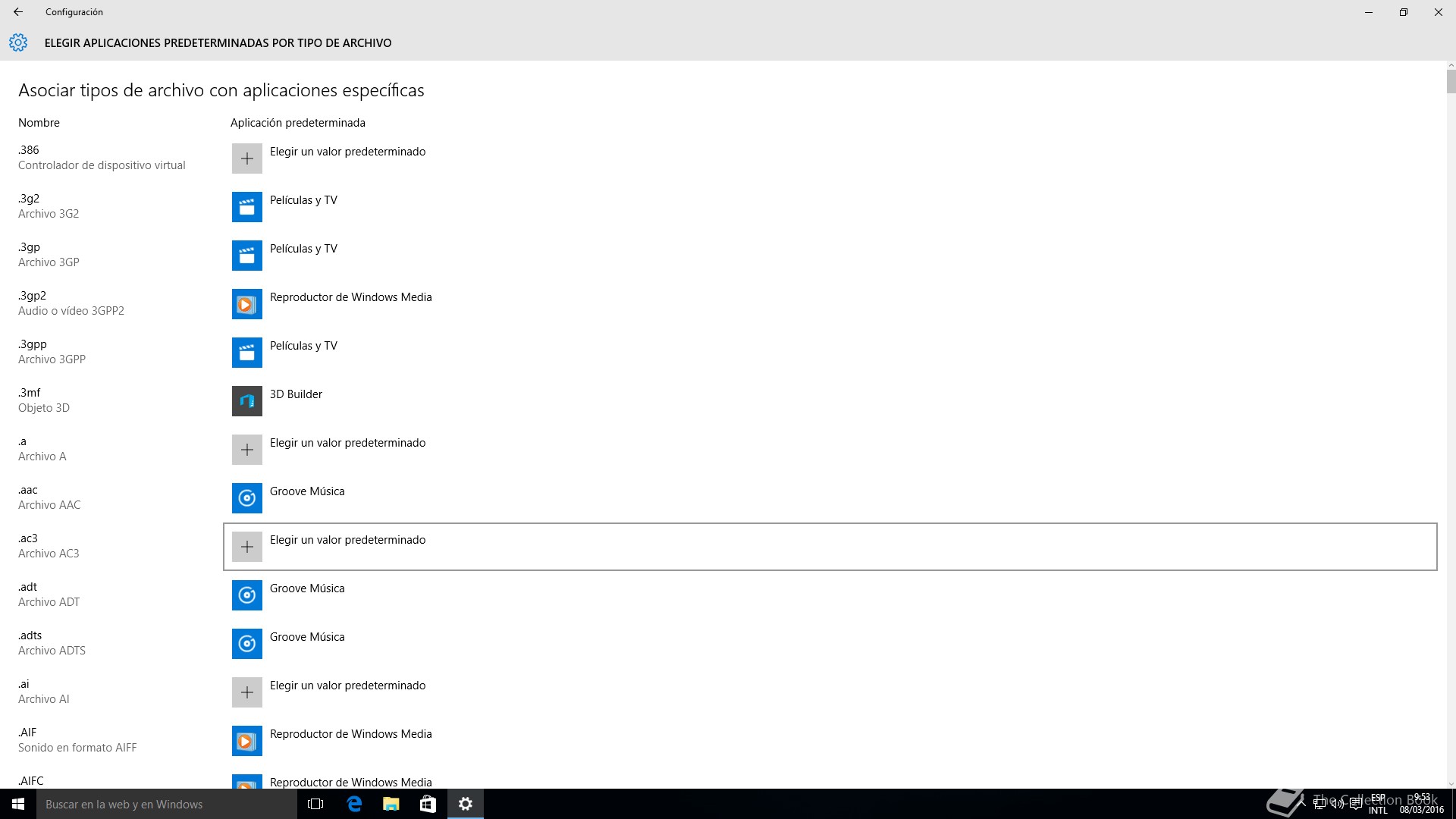Select Configuración gear icon in taskbar
1456x819 pixels.
(466, 804)
